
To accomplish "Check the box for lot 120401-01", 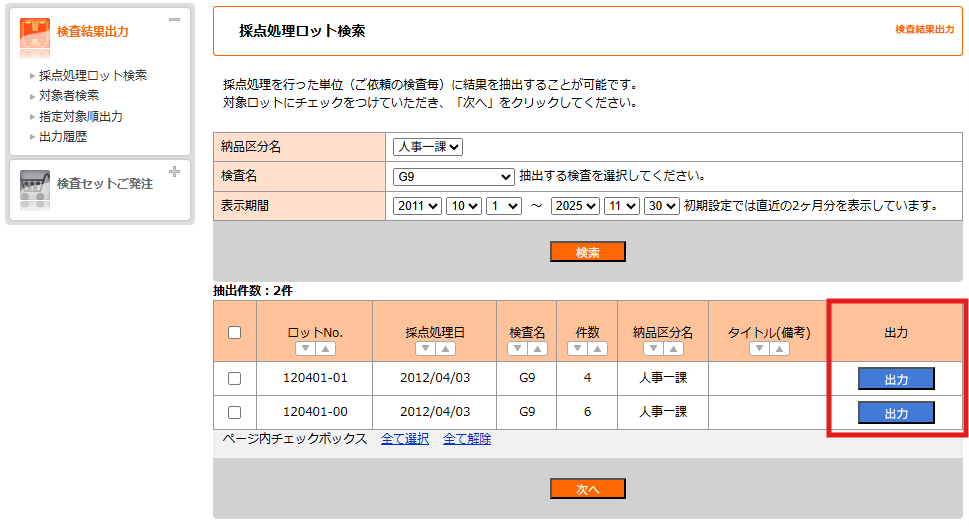I will pyautogui.click(x=234, y=379).
